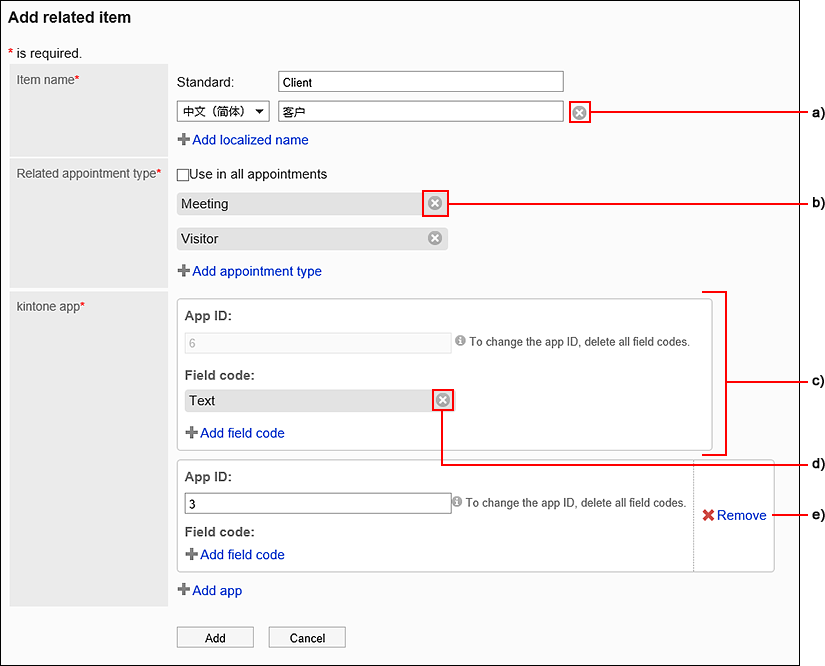Image resolution: width=825 pixels, height=666 pixels.
Task: Click plus icon of Add appointment type
Action: (184, 270)
